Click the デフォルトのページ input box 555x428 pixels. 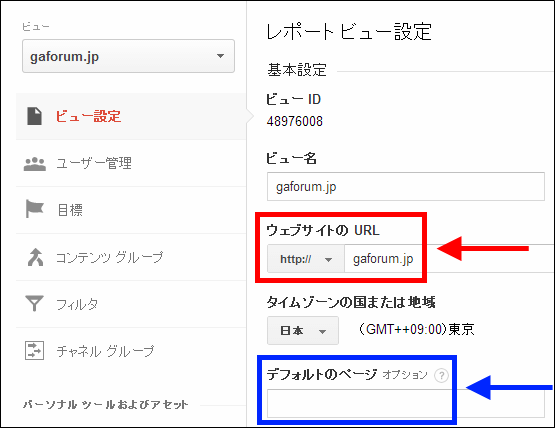coord(406,404)
